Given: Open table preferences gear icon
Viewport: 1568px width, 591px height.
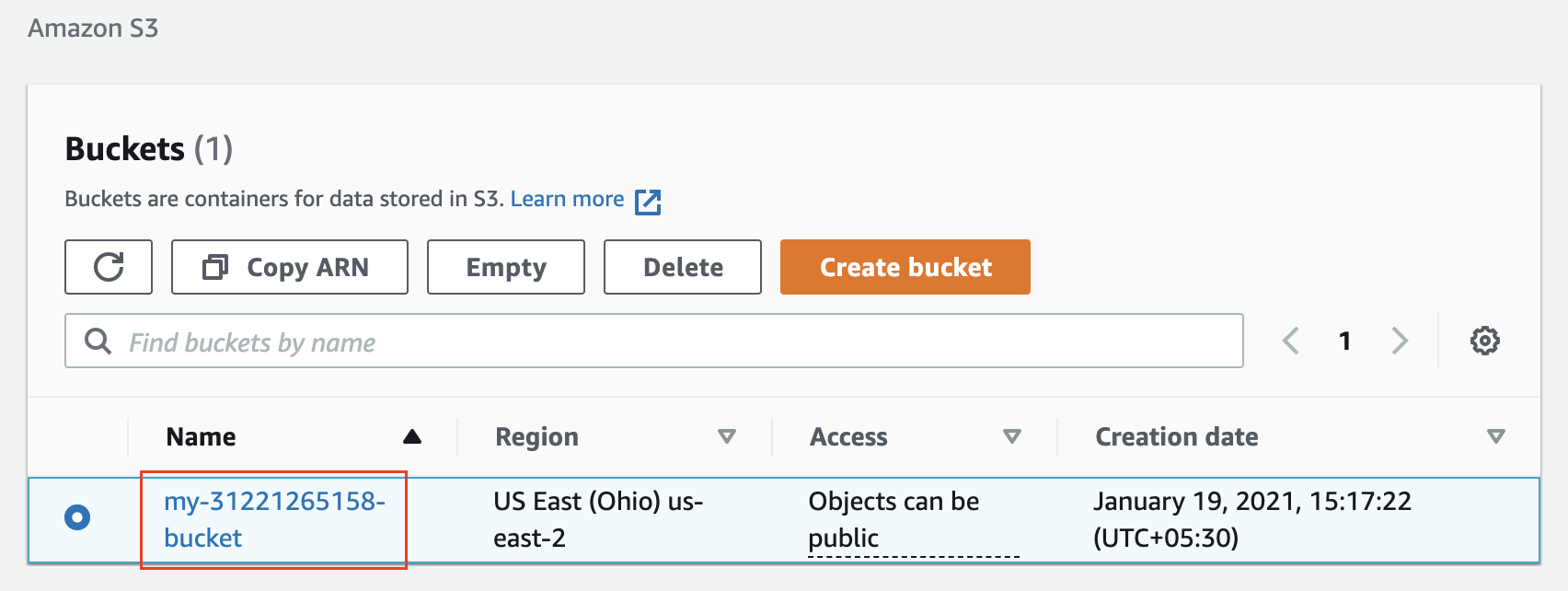Looking at the screenshot, I should 1484,341.
